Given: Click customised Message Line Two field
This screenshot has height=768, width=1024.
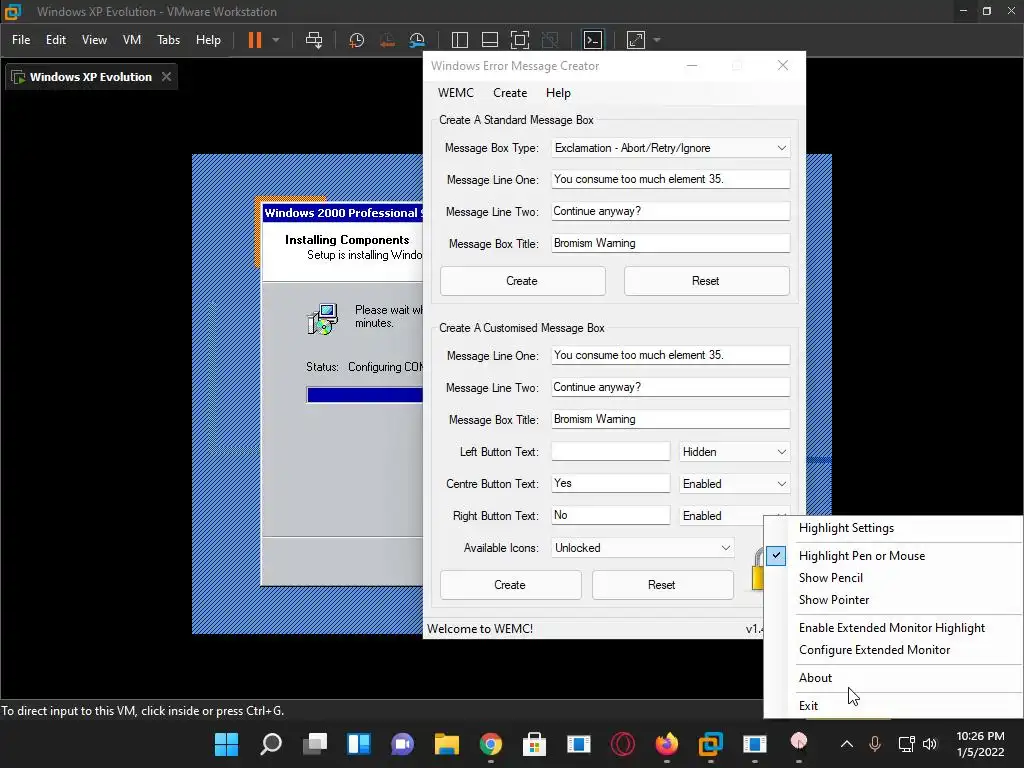Looking at the screenshot, I should (x=671, y=387).
